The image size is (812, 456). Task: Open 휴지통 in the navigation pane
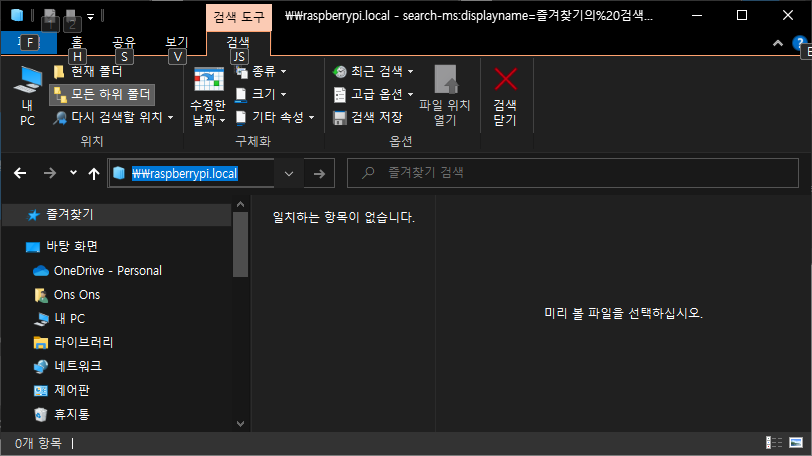point(70,414)
